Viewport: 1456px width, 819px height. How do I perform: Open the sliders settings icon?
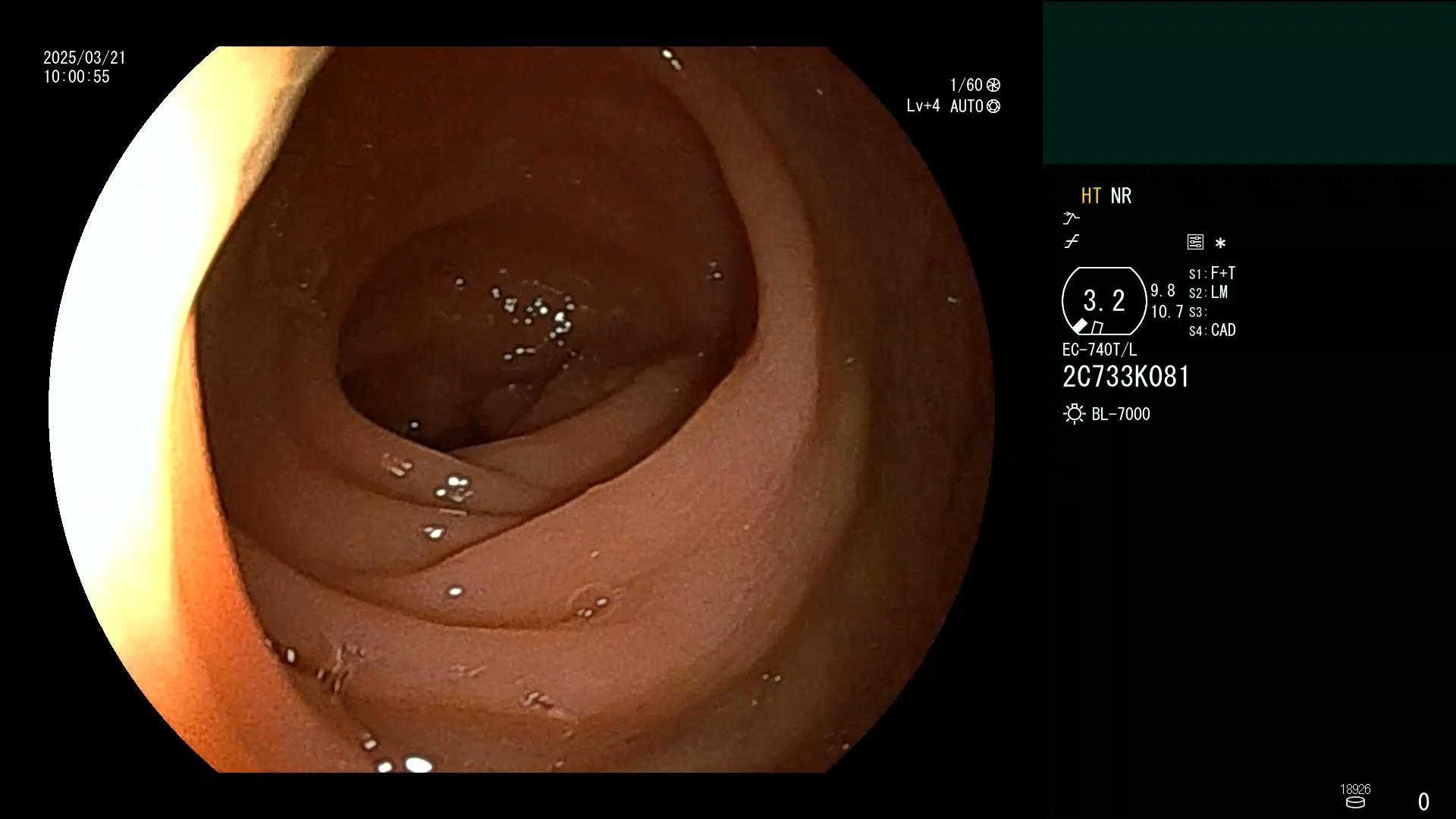point(1195,243)
